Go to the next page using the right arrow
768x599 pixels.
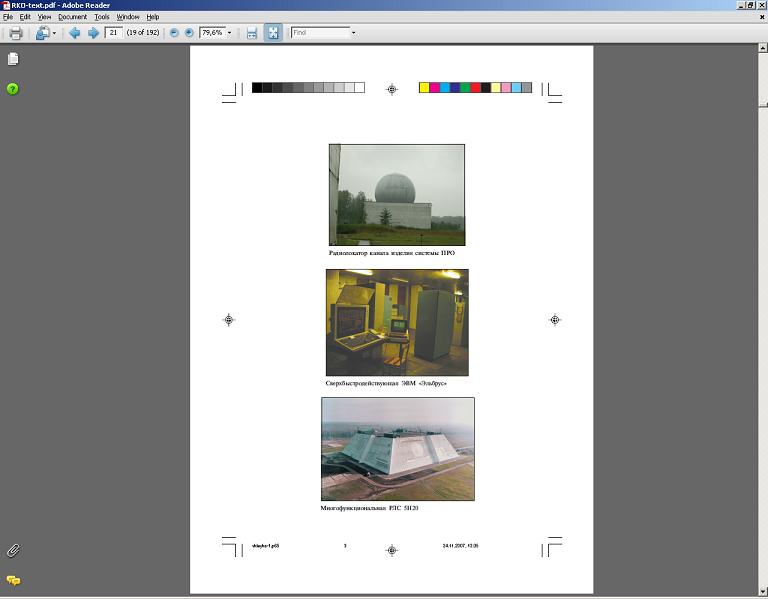click(x=93, y=33)
